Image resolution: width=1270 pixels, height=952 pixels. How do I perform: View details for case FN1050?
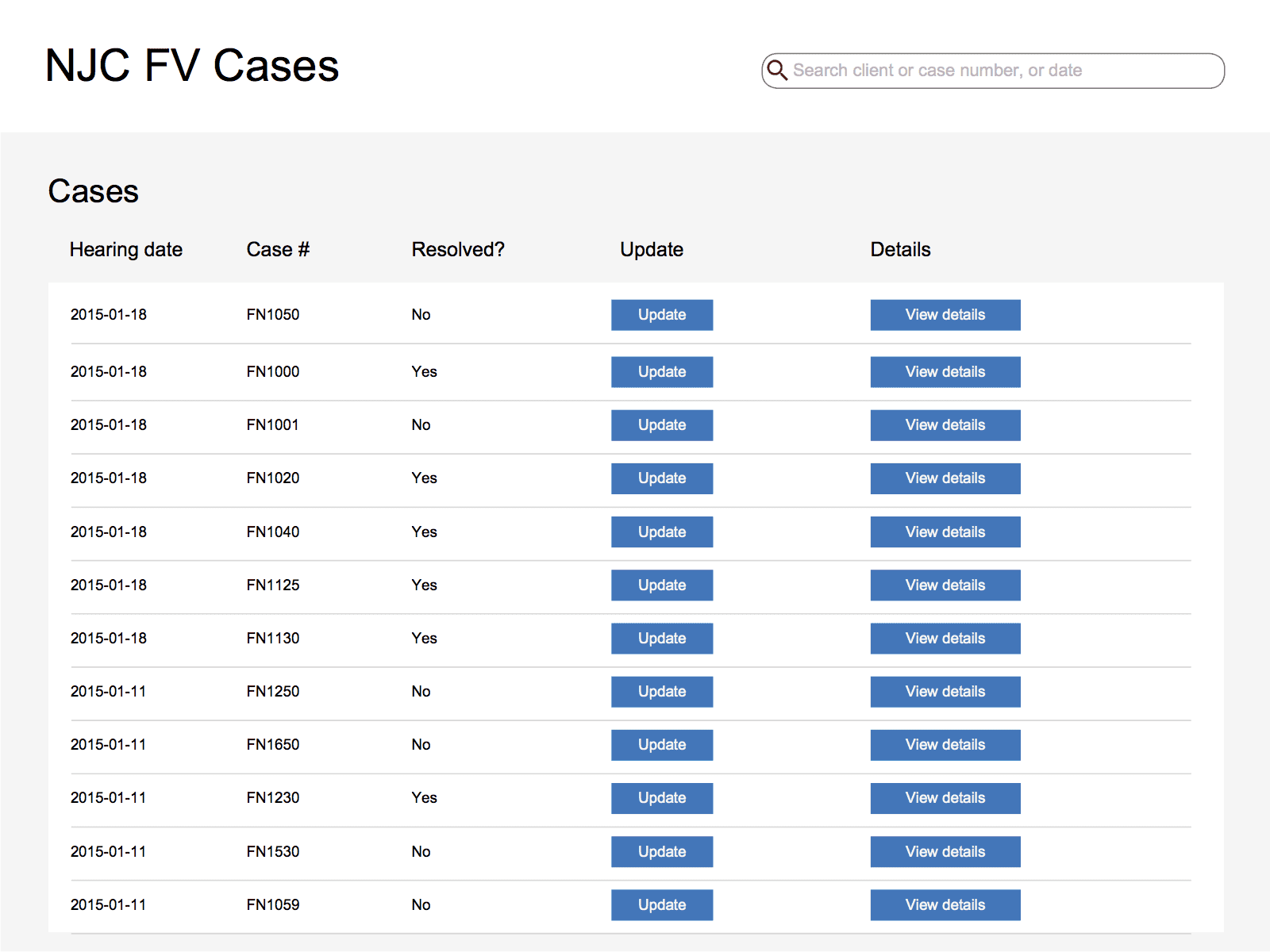click(945, 315)
